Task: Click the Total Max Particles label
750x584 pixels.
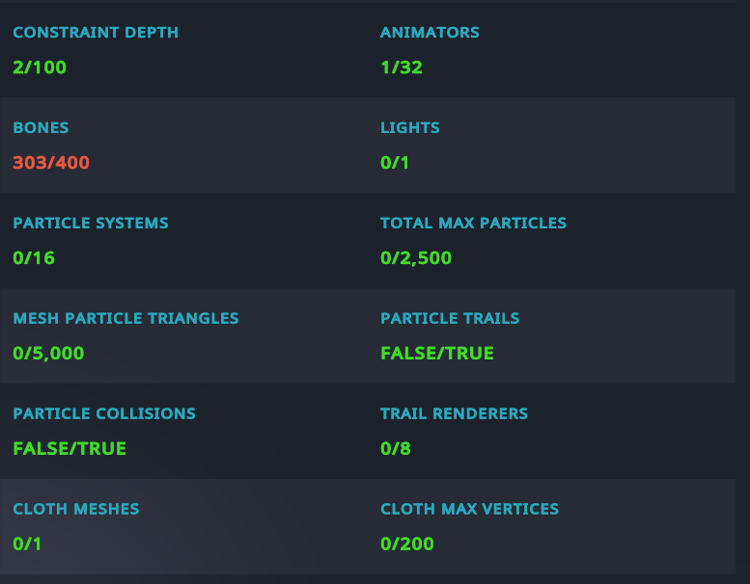Action: click(473, 223)
